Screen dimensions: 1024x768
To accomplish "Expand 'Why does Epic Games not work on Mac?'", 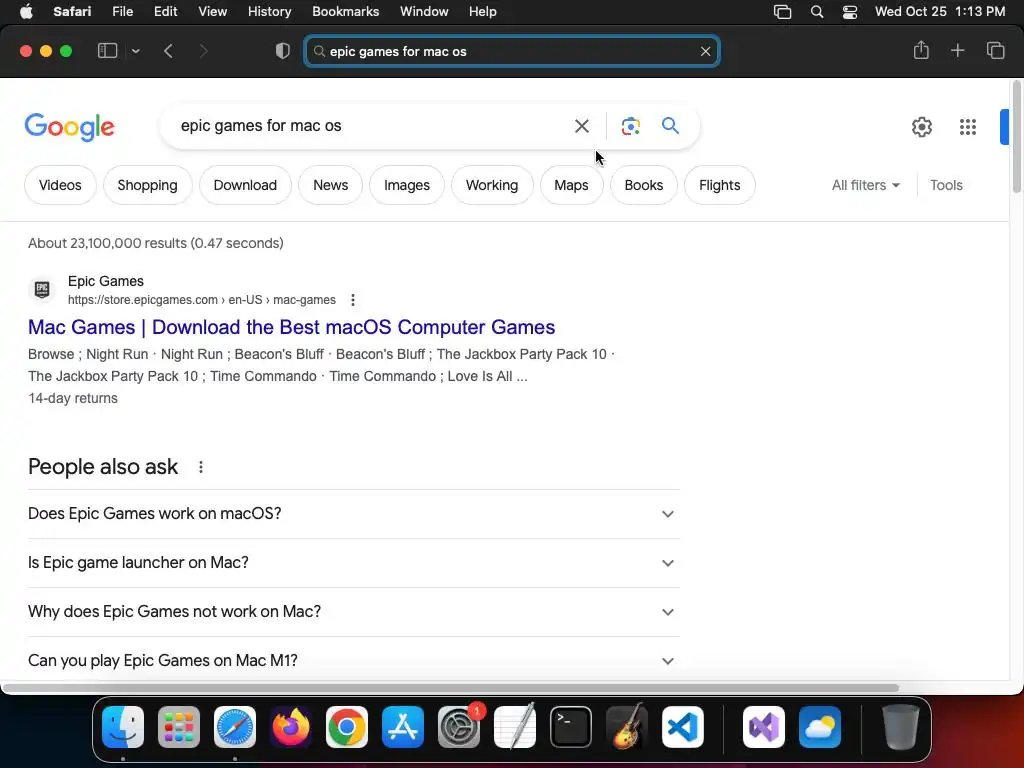I will click(353, 612).
